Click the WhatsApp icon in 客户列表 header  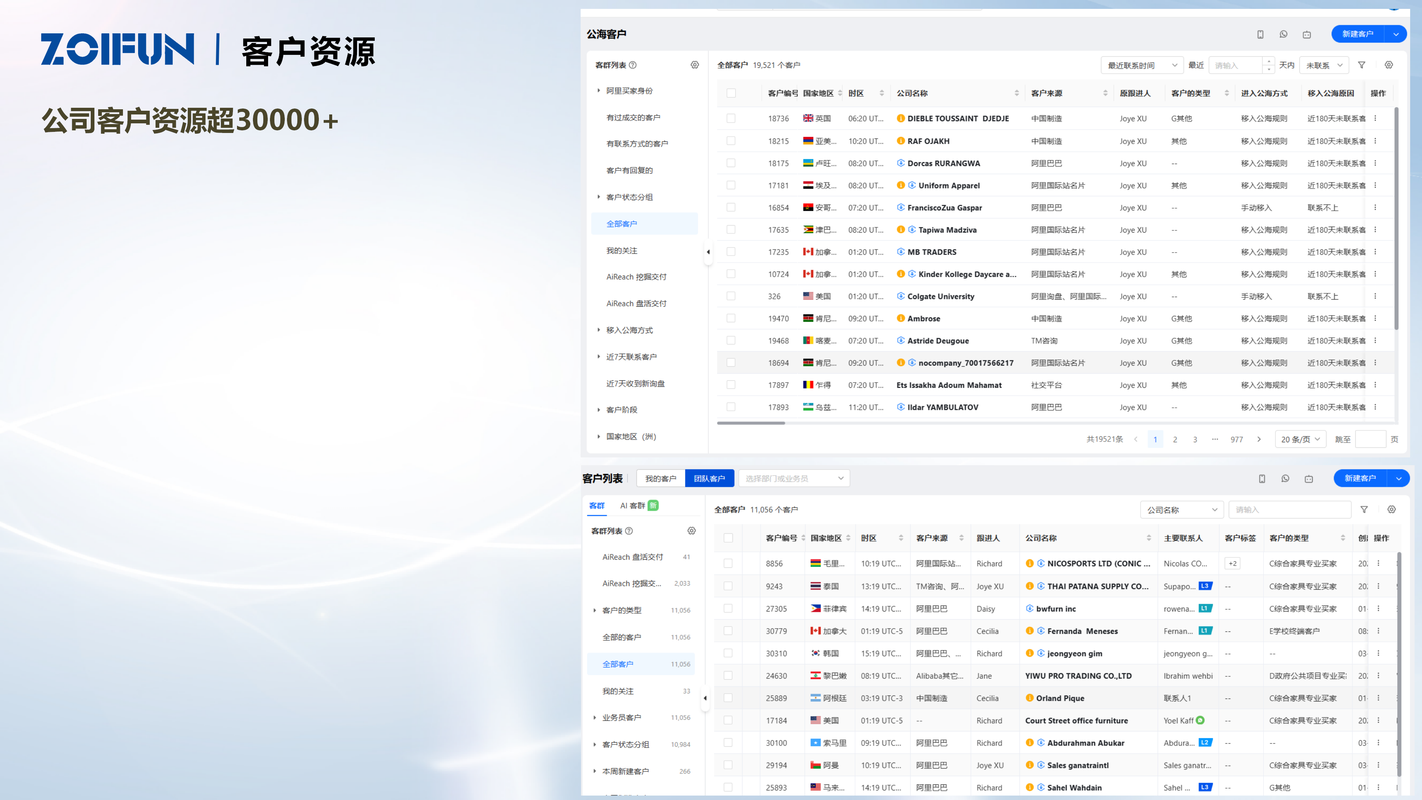pos(1285,479)
